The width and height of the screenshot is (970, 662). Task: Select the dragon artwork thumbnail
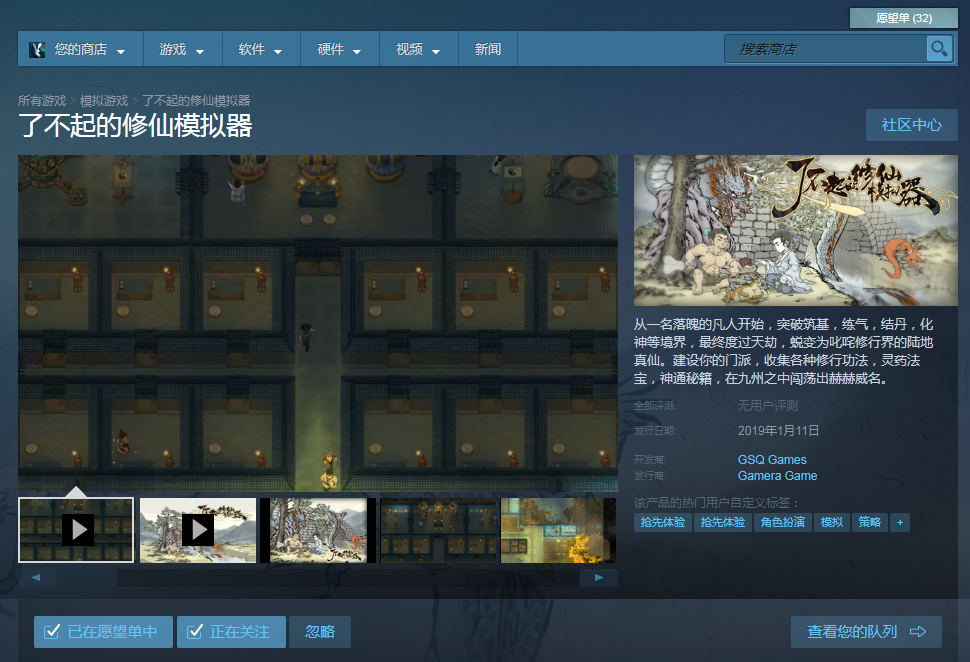(318, 530)
